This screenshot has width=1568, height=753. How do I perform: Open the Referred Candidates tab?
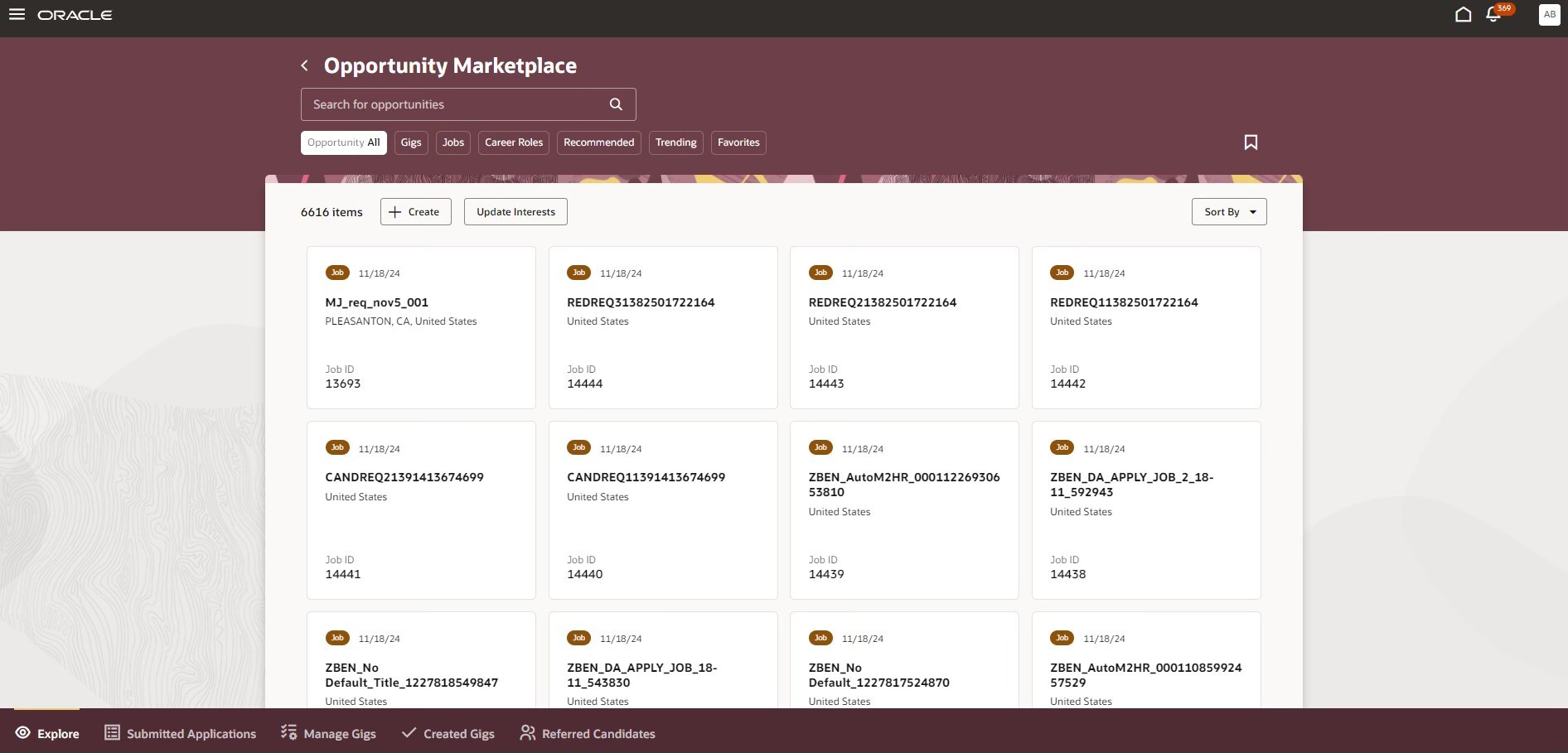[x=587, y=733]
